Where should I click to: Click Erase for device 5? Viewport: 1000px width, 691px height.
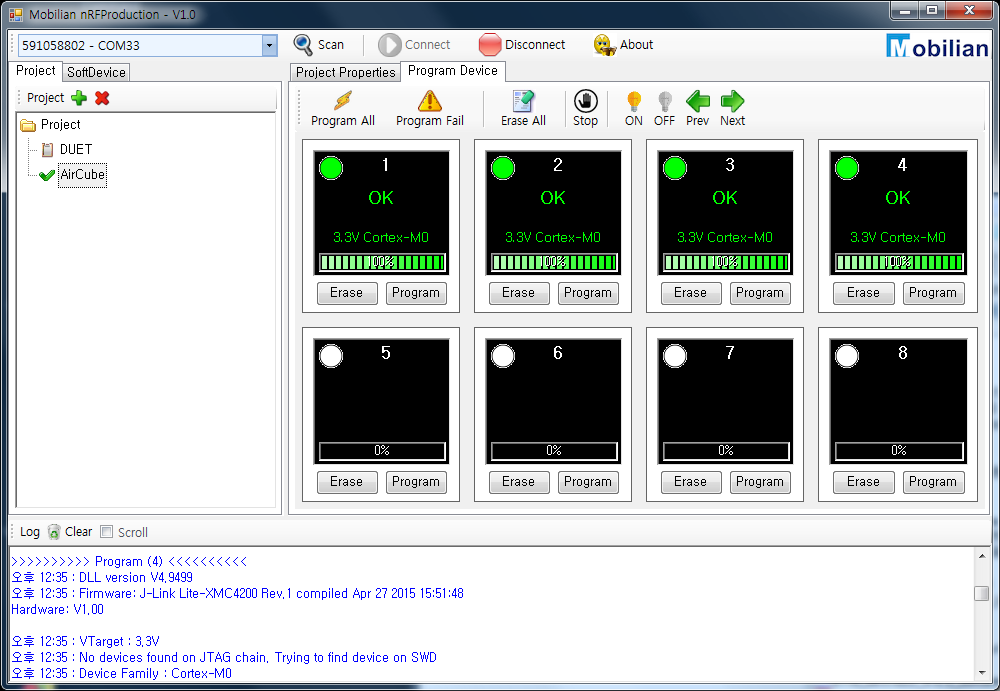click(x=347, y=482)
